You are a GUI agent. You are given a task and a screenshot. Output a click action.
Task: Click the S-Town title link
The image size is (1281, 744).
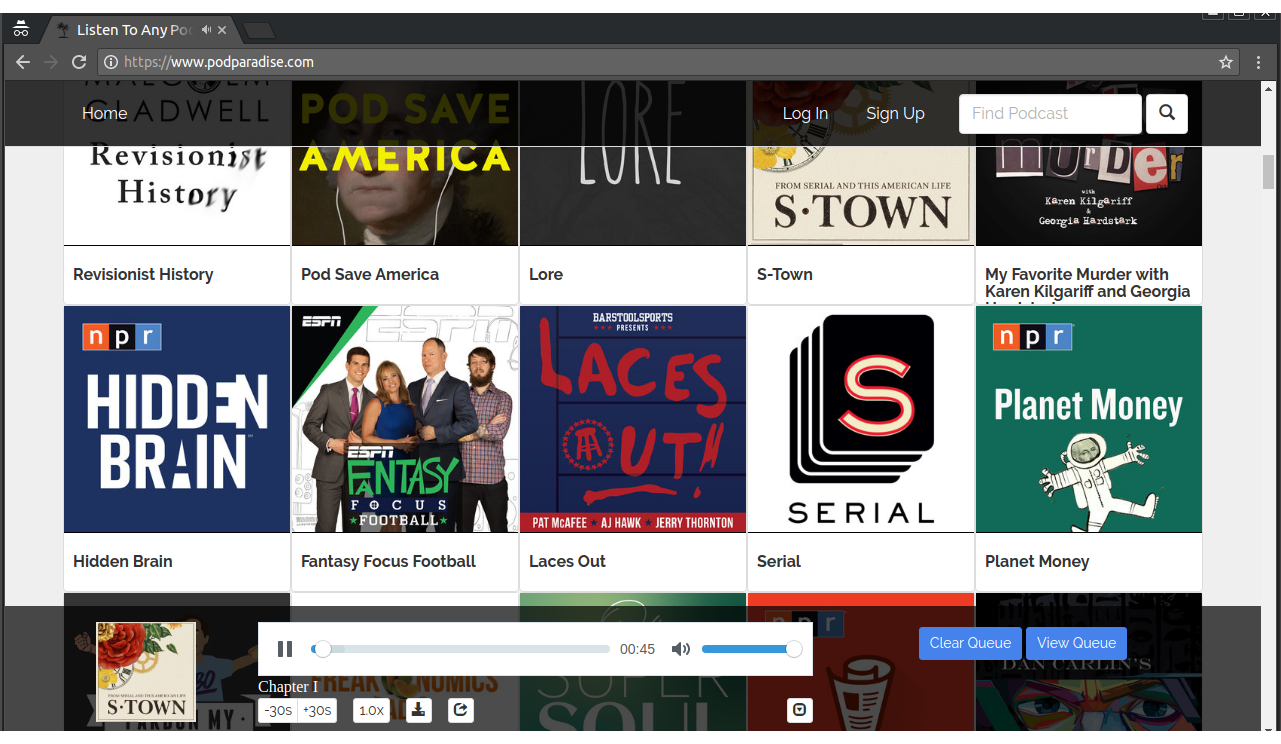(x=785, y=274)
